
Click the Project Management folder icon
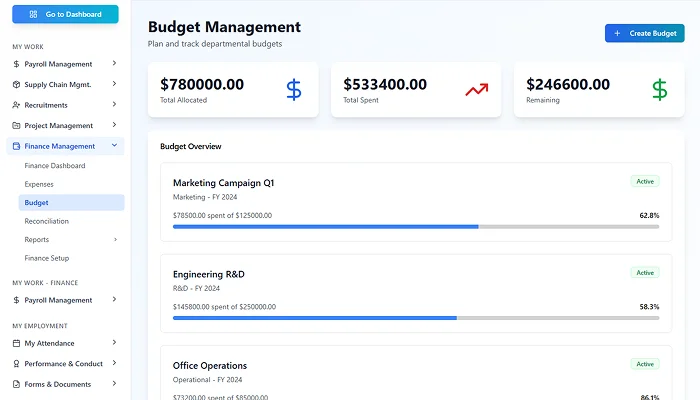point(16,126)
